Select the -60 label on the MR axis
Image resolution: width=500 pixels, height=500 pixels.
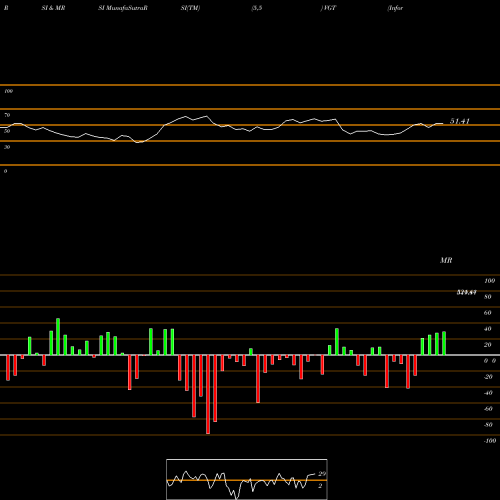pos(488,409)
